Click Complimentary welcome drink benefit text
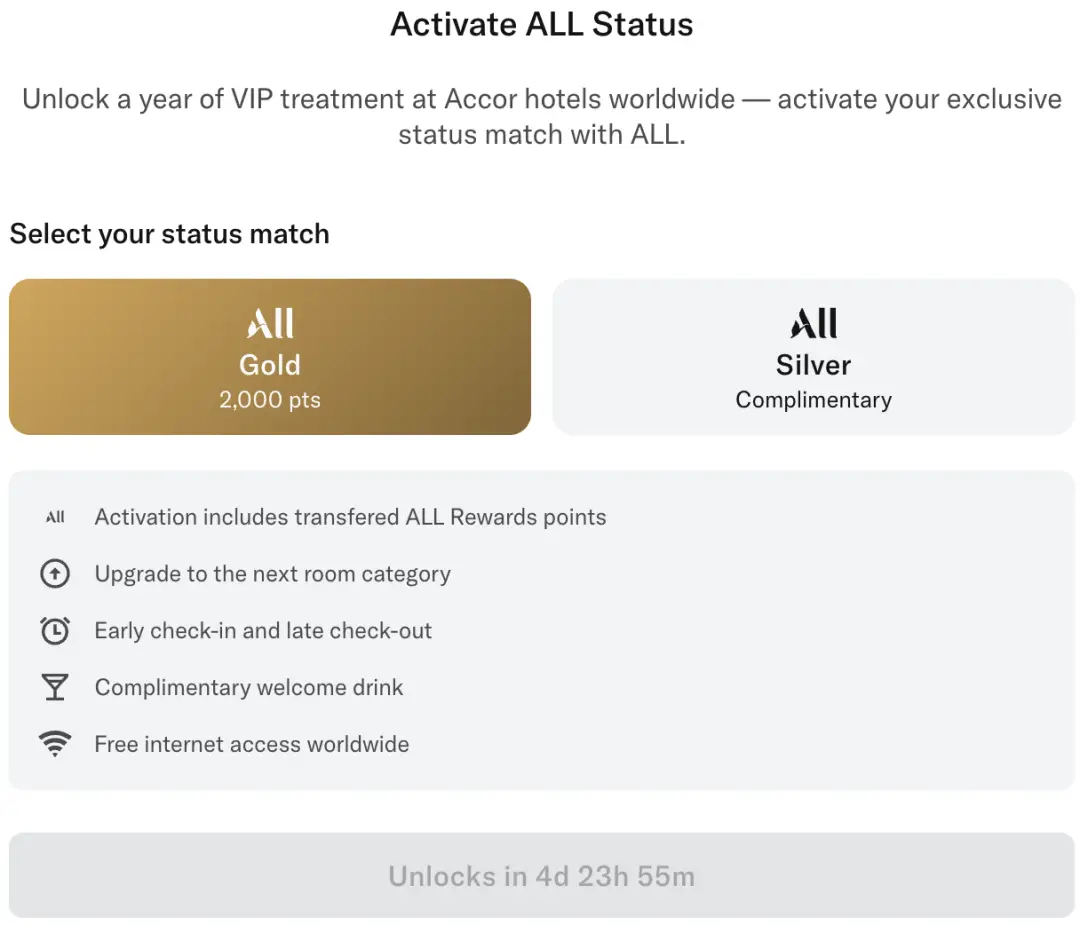The image size is (1080, 925). [x=249, y=688]
